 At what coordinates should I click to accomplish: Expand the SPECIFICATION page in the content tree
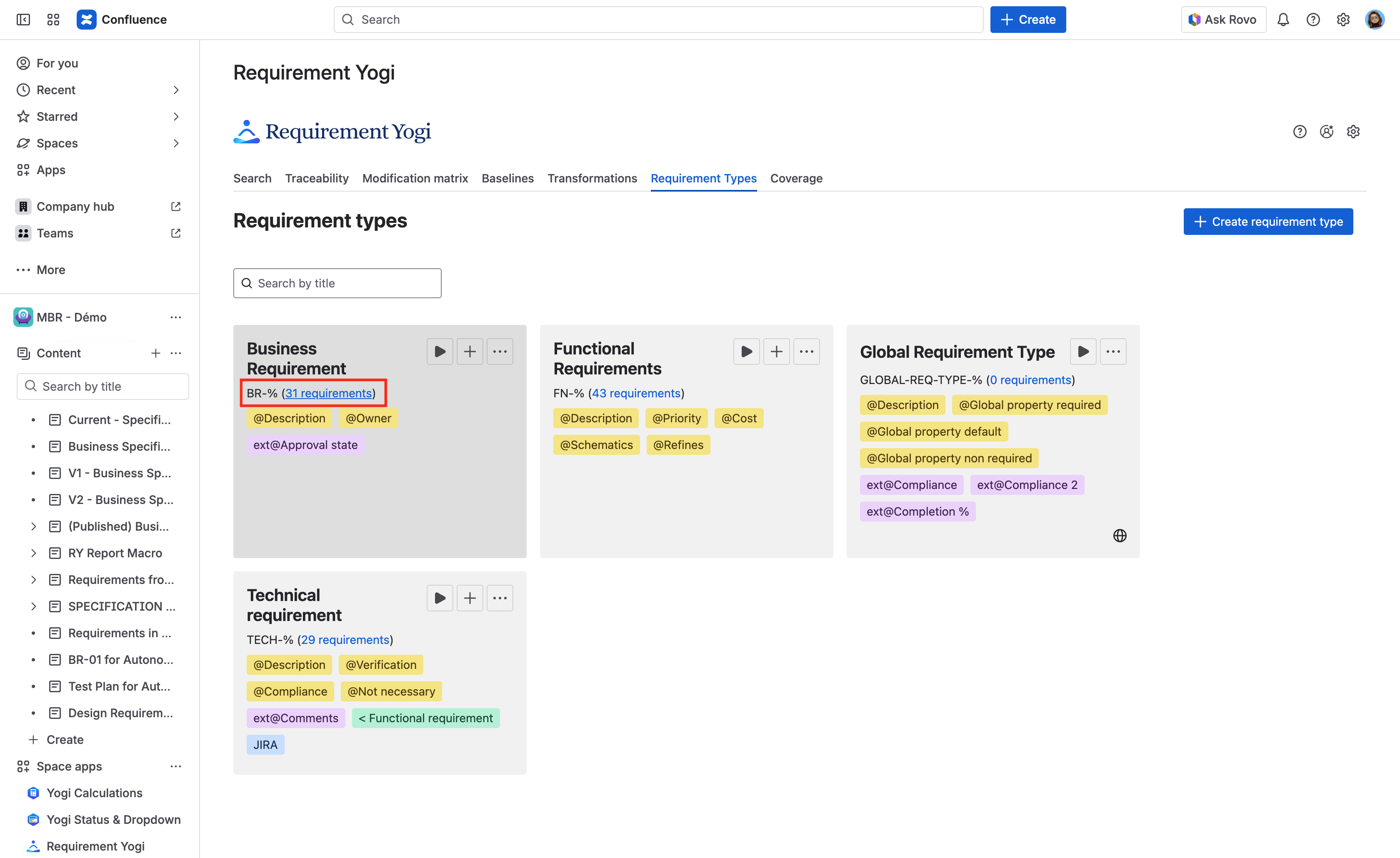coord(33,606)
